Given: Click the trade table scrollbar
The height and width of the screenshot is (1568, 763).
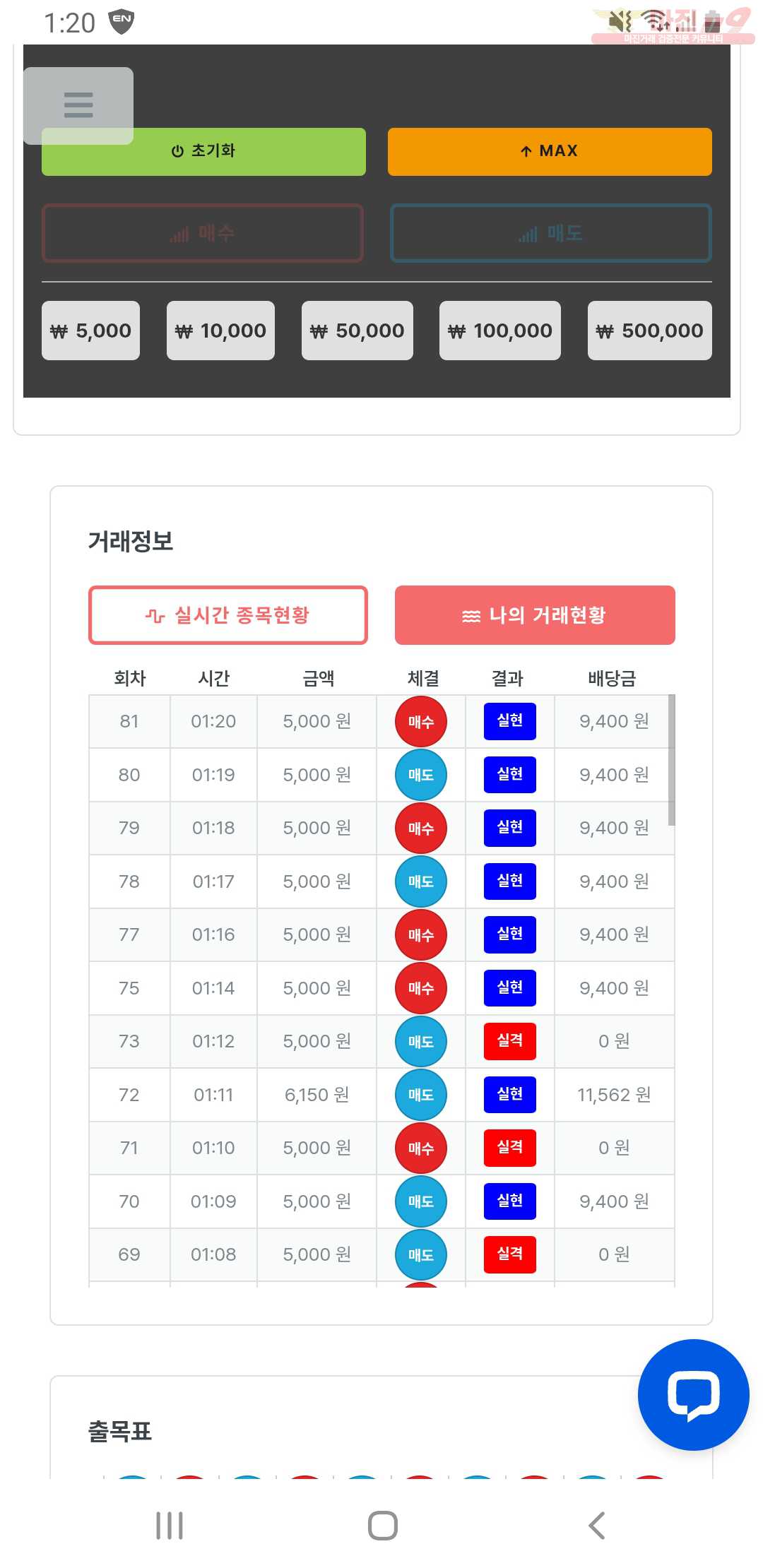Looking at the screenshot, I should [671, 759].
